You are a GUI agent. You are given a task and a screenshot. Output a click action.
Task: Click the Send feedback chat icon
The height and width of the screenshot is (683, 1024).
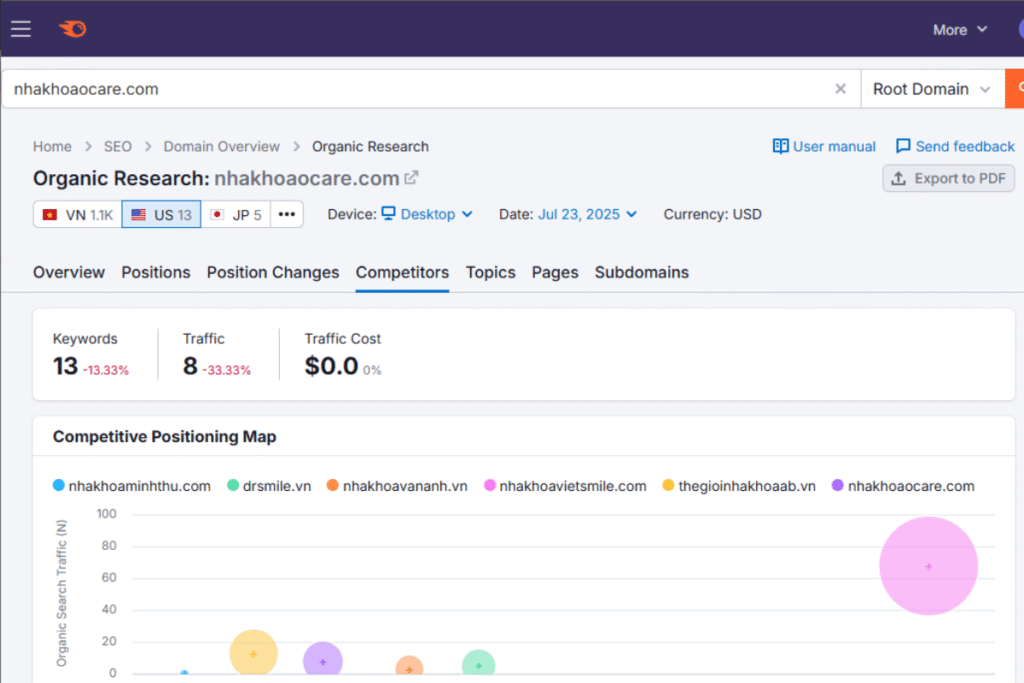pyautogui.click(x=903, y=146)
